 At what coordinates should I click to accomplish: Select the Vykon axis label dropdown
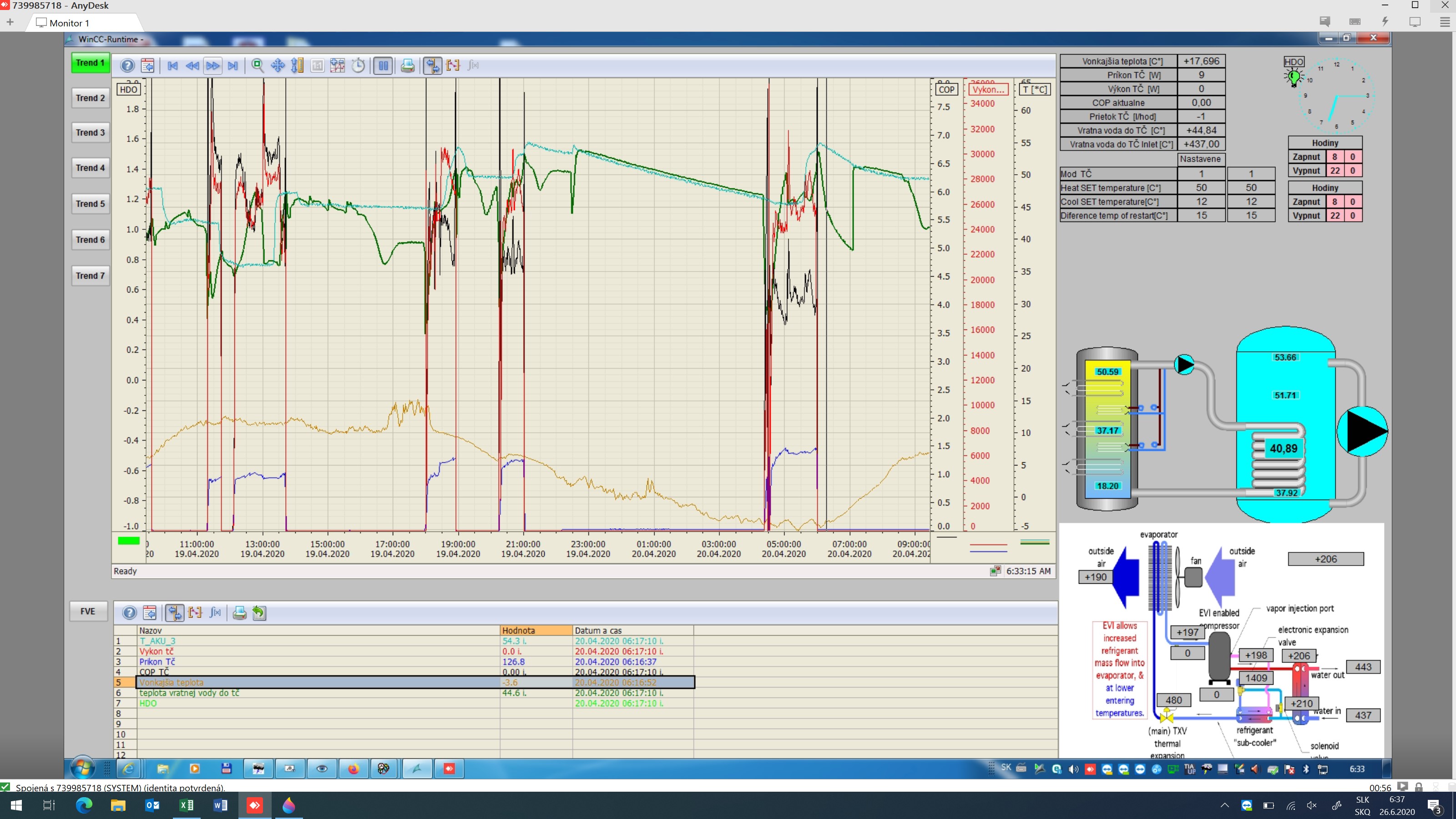tap(988, 89)
